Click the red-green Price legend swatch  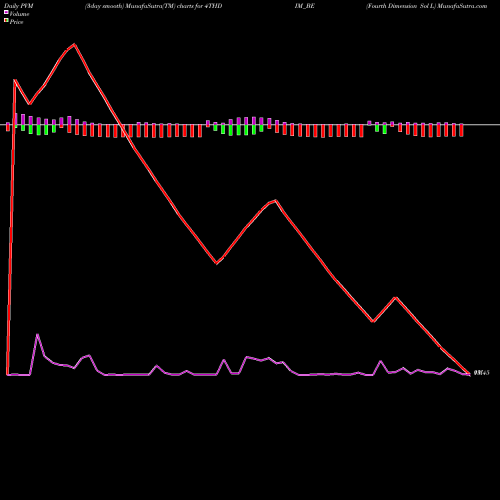point(6,21)
